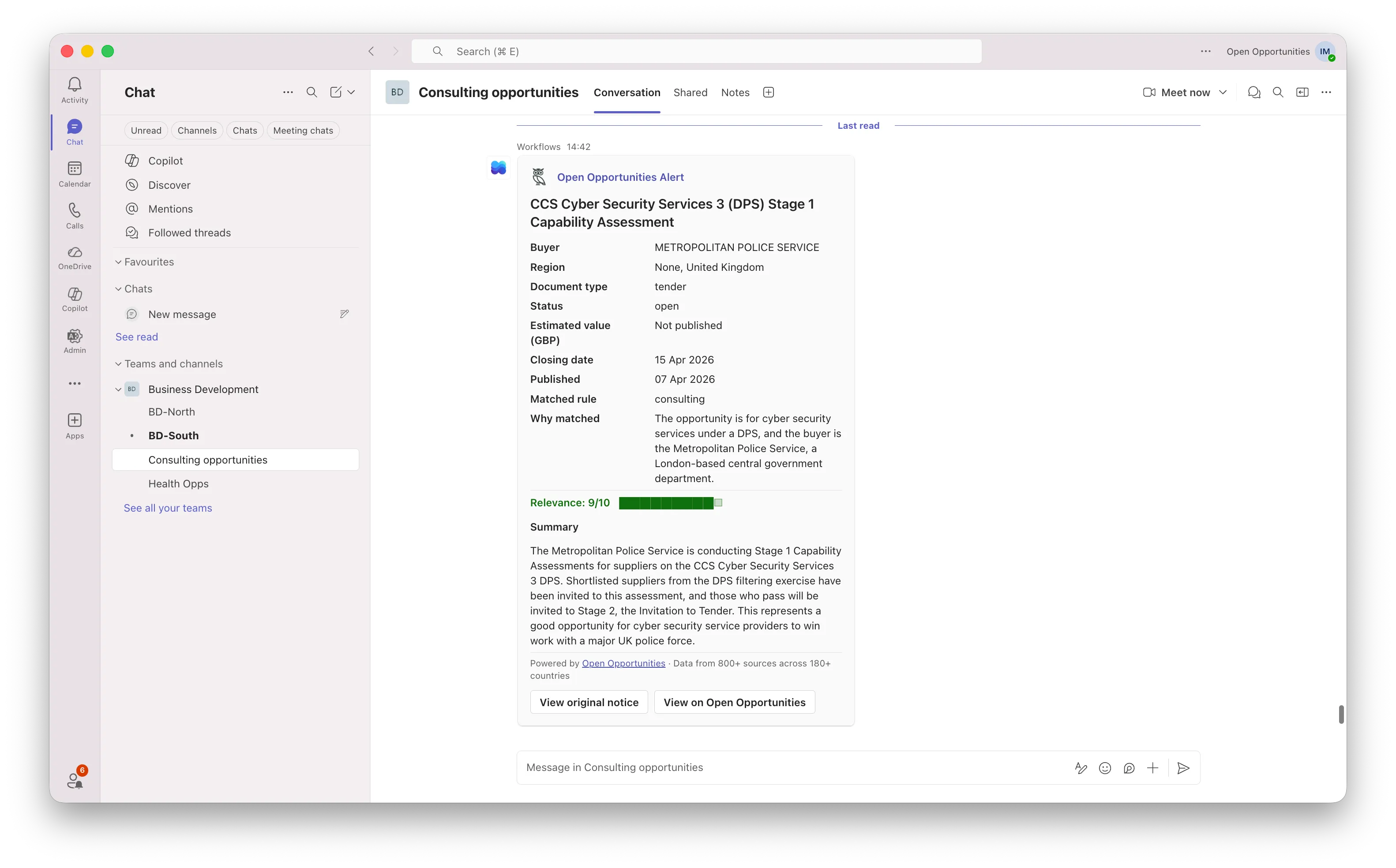Open settings and more ellipsis in title bar
1396x868 pixels.
point(1205,51)
